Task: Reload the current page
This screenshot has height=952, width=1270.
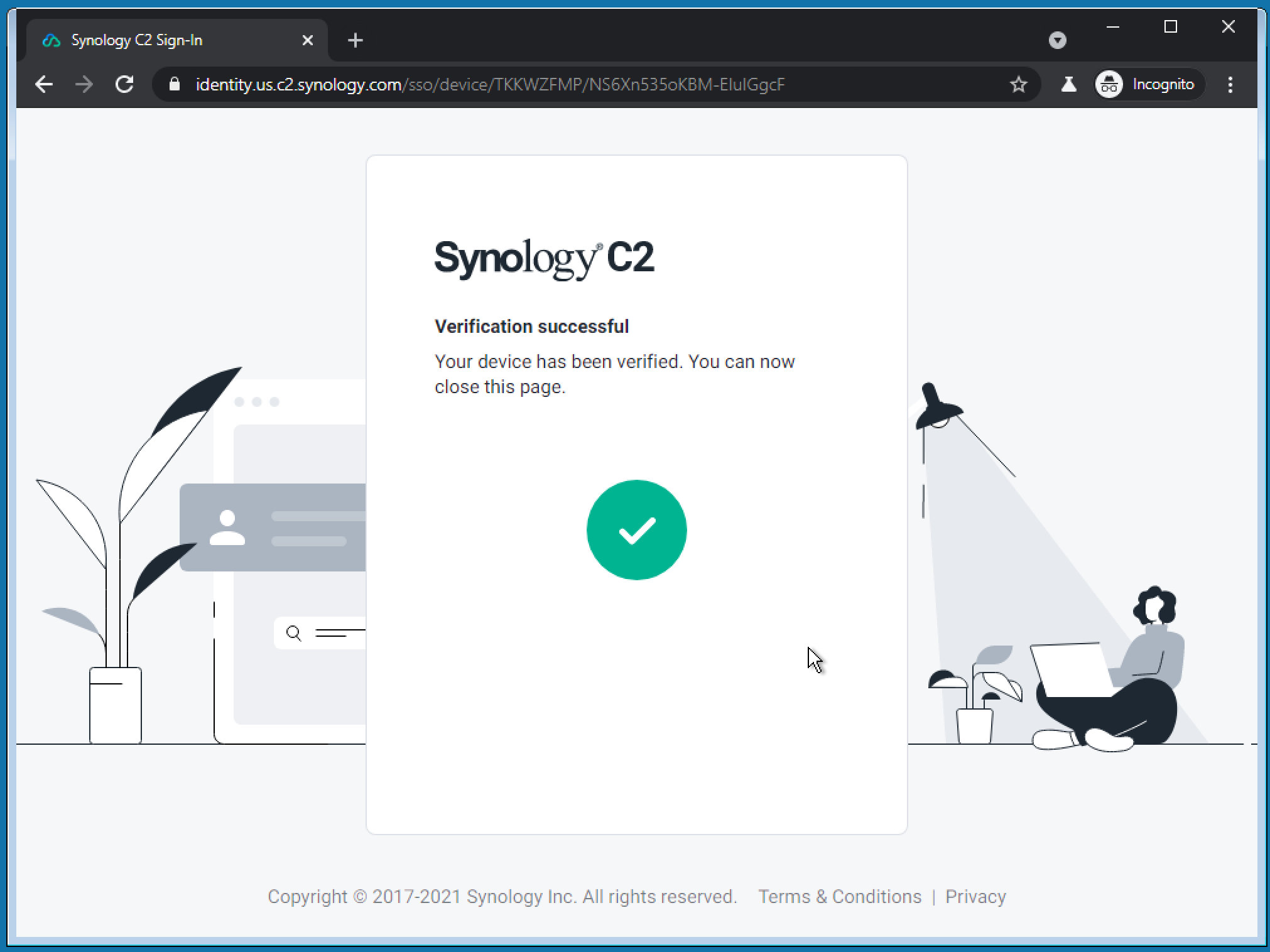Action: pos(124,84)
